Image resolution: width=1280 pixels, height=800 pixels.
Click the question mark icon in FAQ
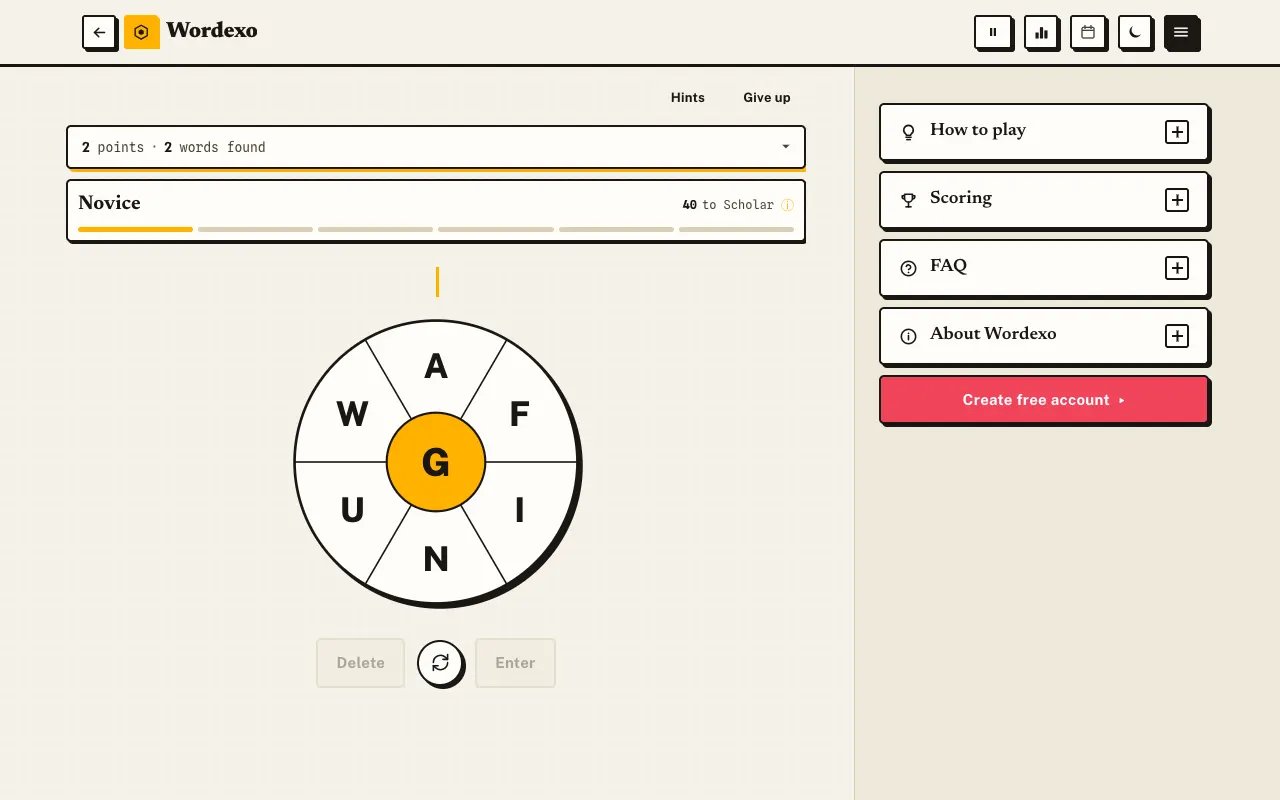pyautogui.click(x=908, y=268)
